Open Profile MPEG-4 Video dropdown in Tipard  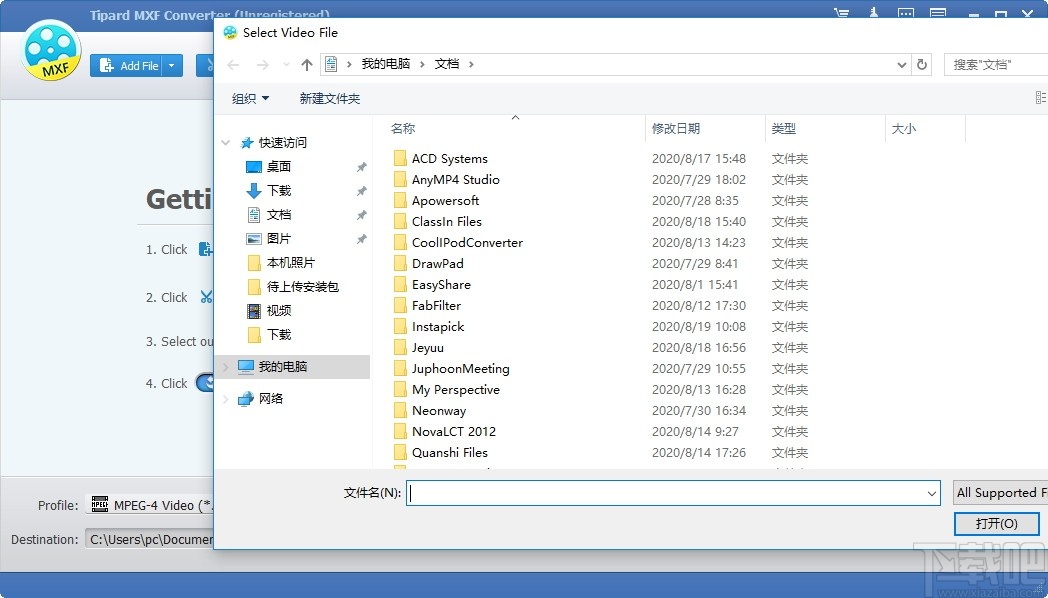(149, 505)
